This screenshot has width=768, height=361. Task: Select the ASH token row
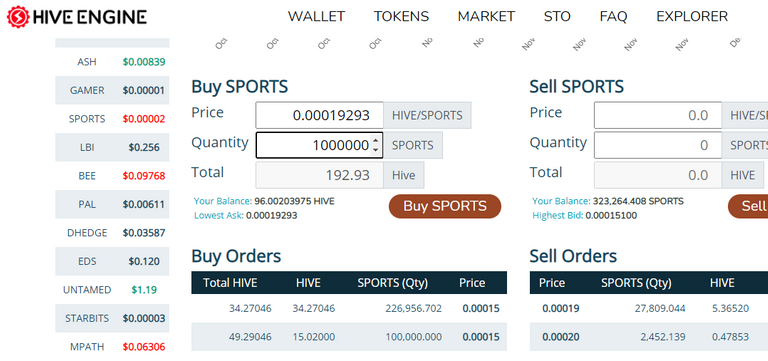112,62
